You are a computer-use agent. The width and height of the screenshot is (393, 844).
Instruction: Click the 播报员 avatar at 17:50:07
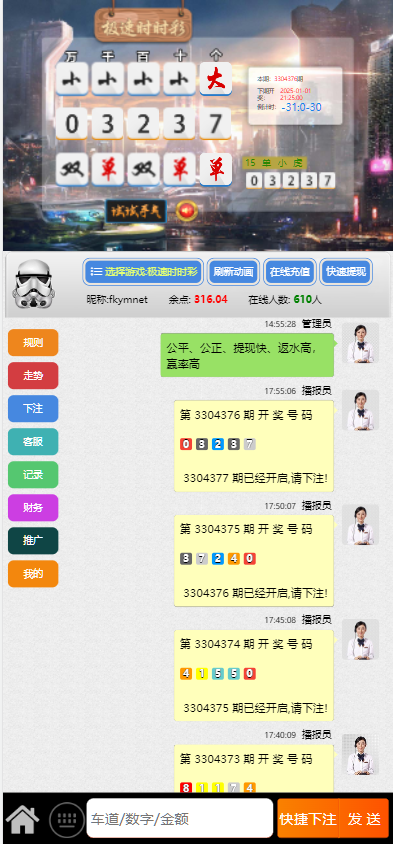tap(360, 525)
